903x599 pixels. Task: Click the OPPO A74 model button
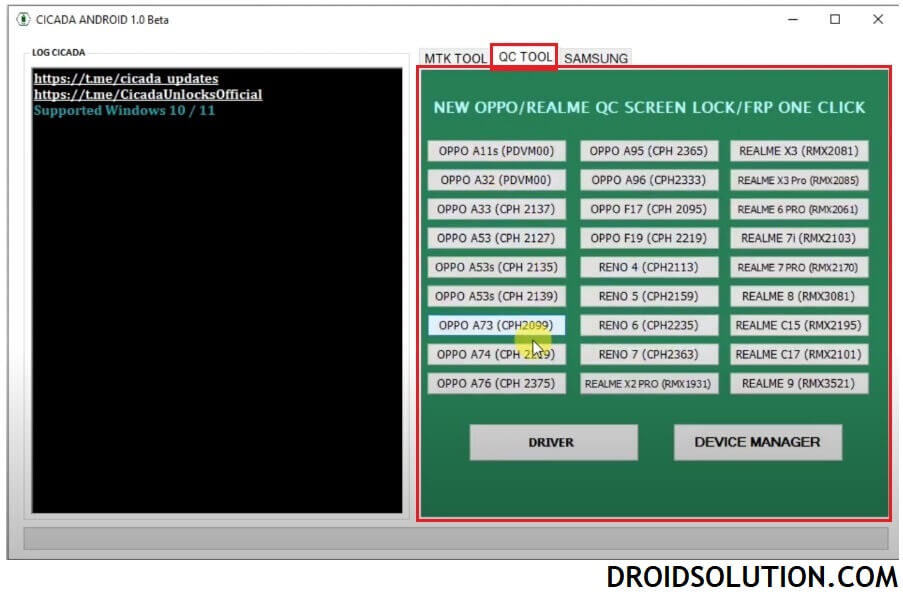pyautogui.click(x=496, y=354)
